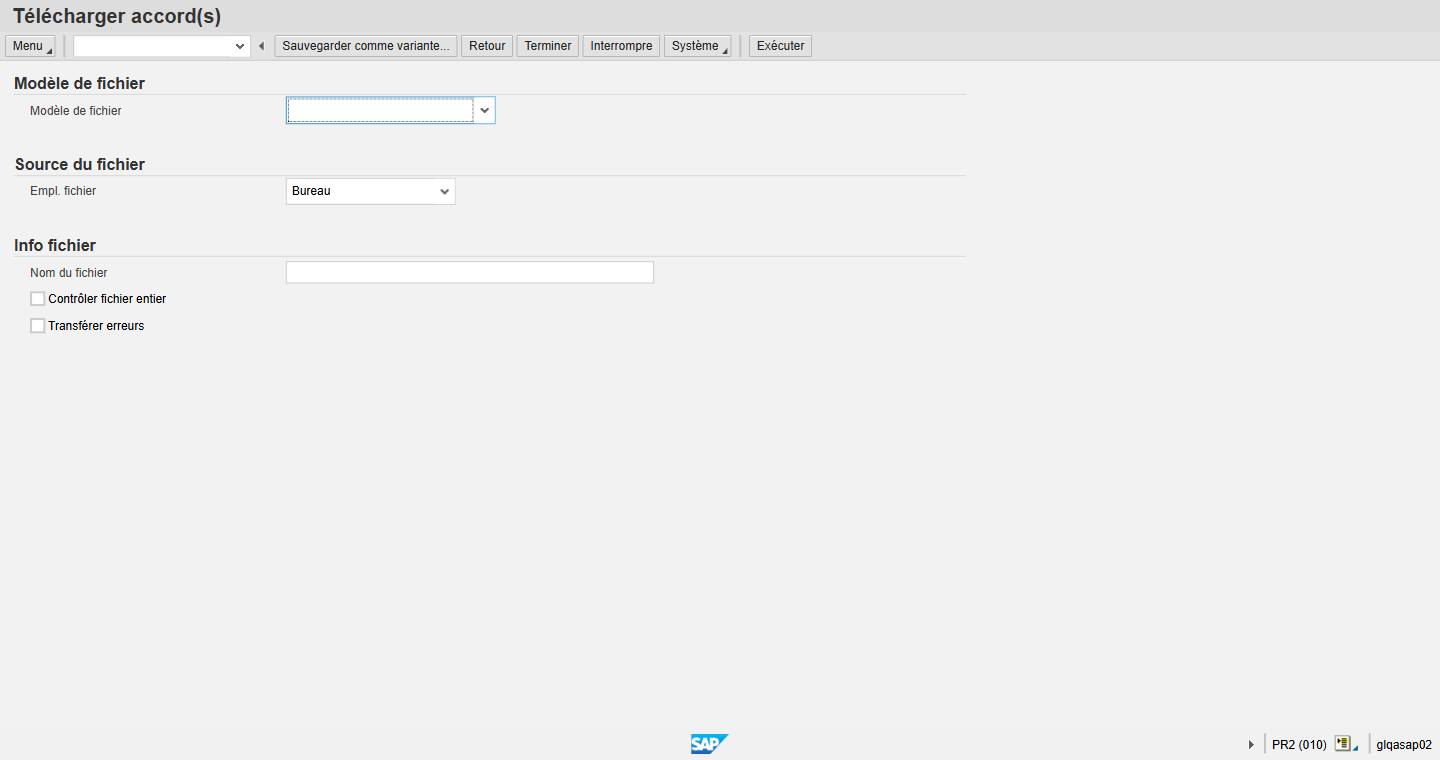Focus the Nom du fichier input field
This screenshot has width=1440, height=760.
click(x=470, y=272)
